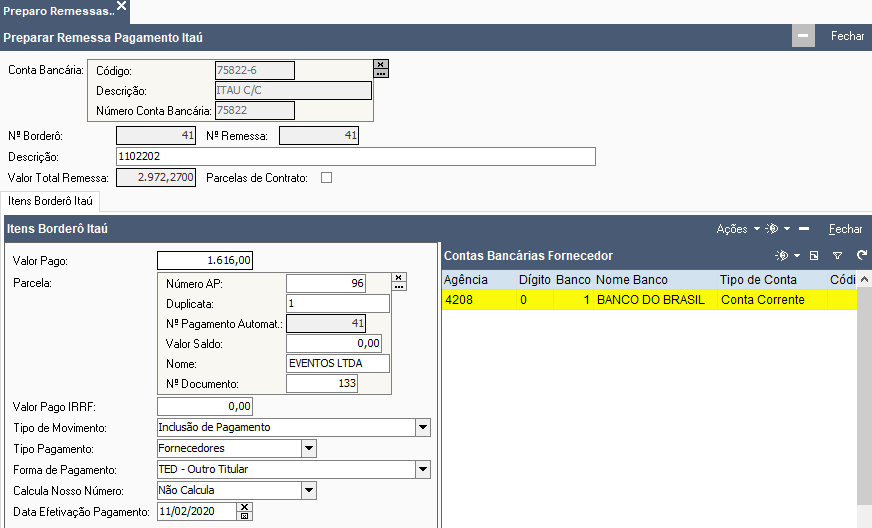
Task: Click the Número AP field showing 96
Action: tap(326, 284)
